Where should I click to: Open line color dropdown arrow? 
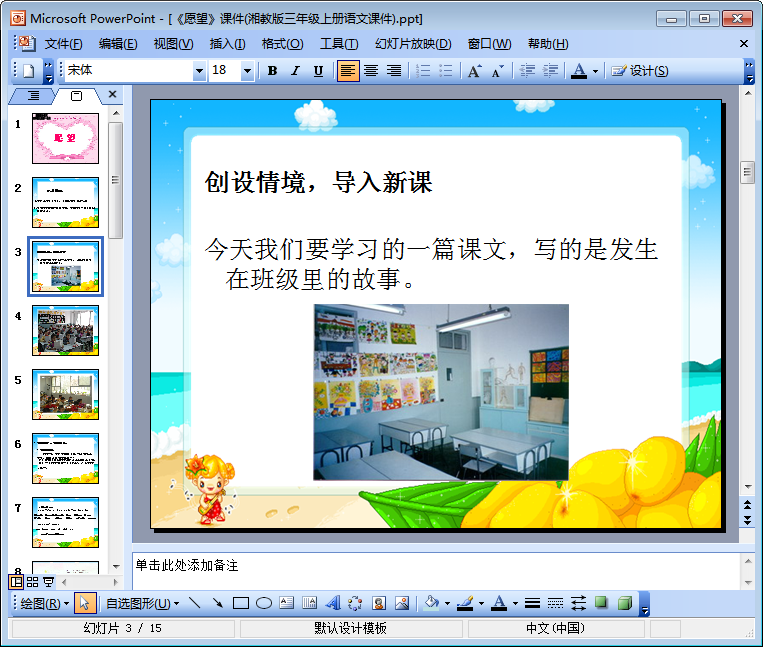(481, 604)
